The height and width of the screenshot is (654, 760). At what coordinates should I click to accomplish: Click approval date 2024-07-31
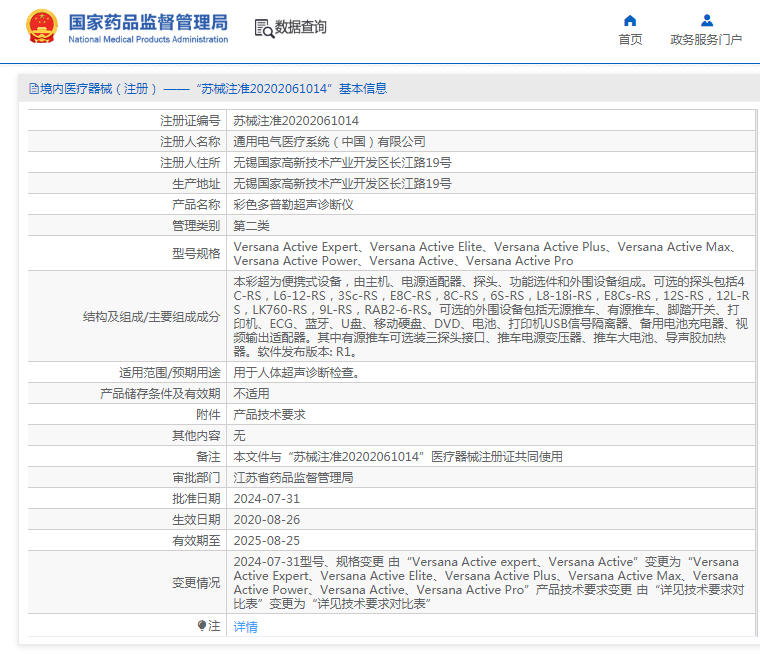coord(267,498)
